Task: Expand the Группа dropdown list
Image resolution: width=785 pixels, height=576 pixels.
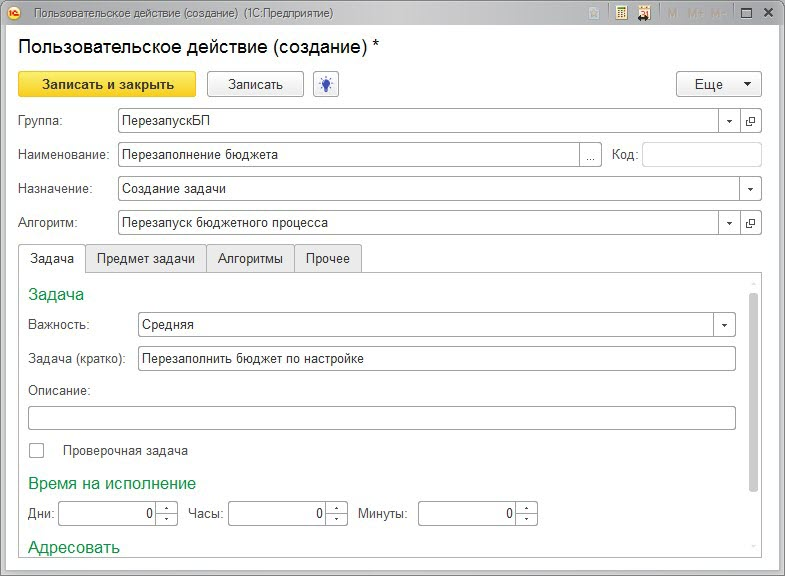Action: pos(729,121)
